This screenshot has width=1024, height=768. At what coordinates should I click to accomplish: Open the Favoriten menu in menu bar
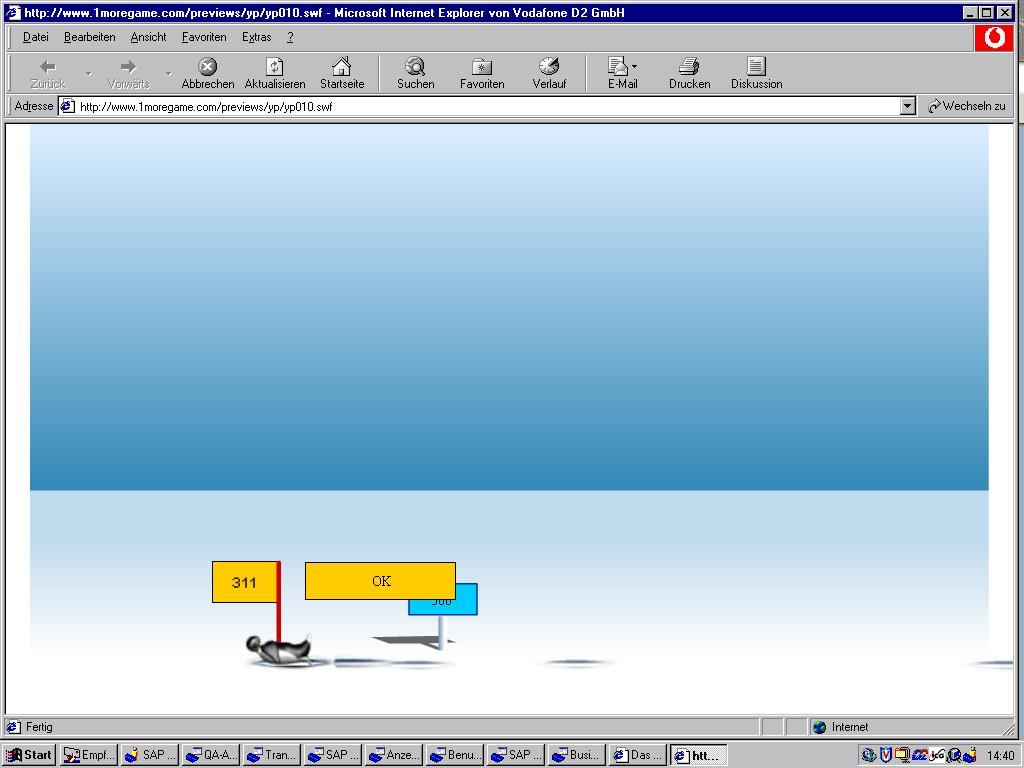[204, 37]
